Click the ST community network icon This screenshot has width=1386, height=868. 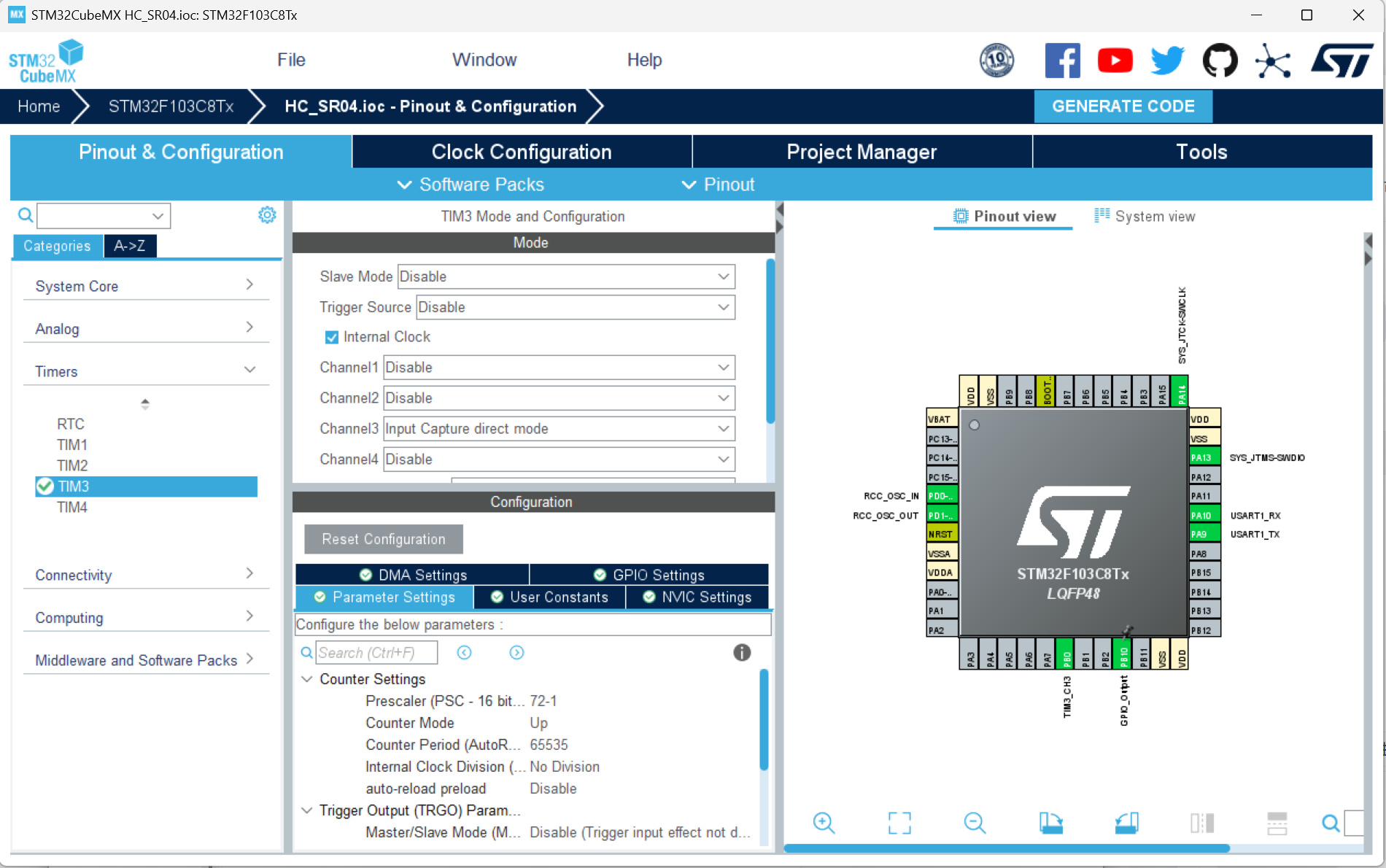(x=1273, y=61)
